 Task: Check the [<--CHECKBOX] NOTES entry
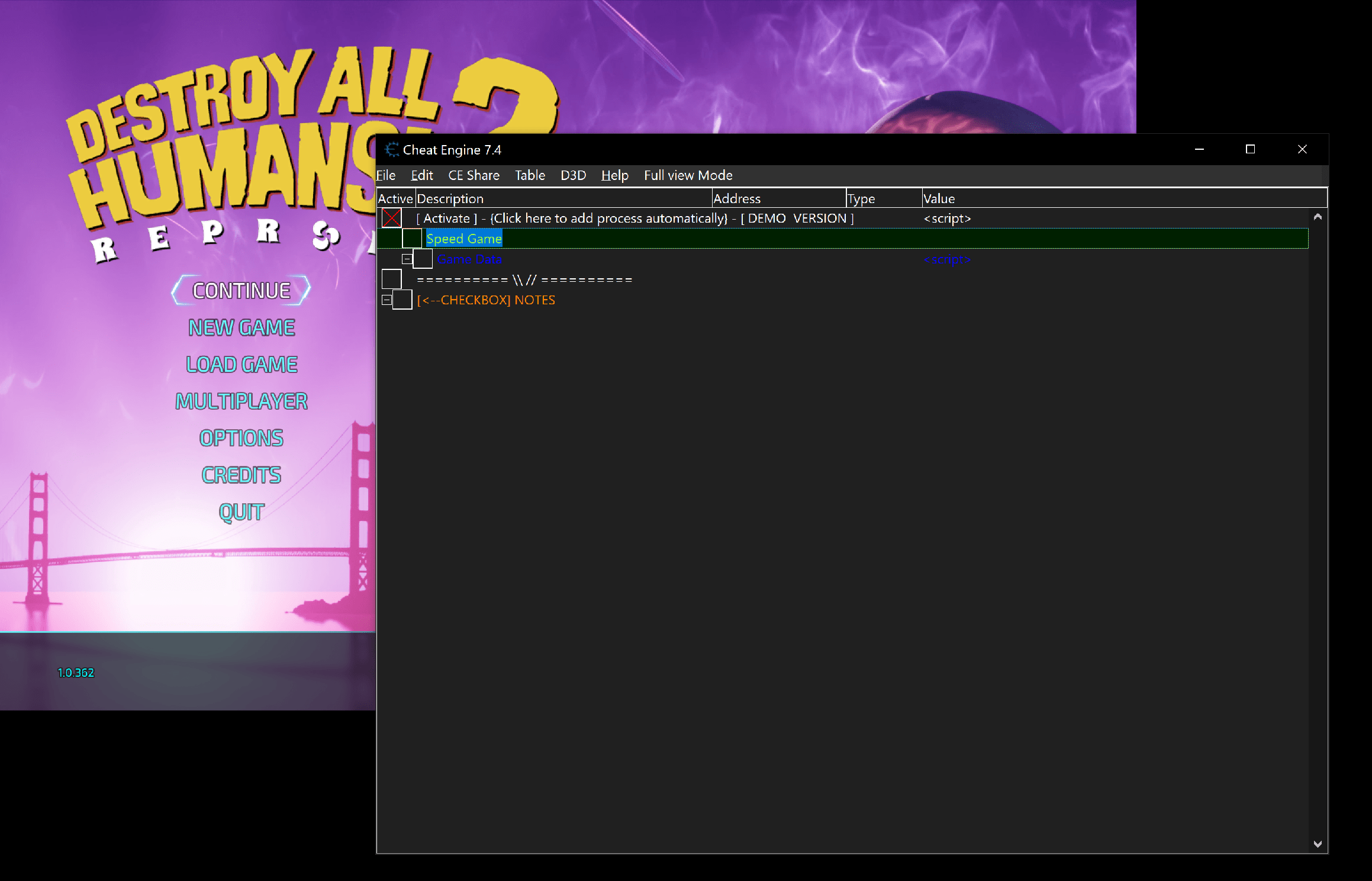tap(403, 300)
